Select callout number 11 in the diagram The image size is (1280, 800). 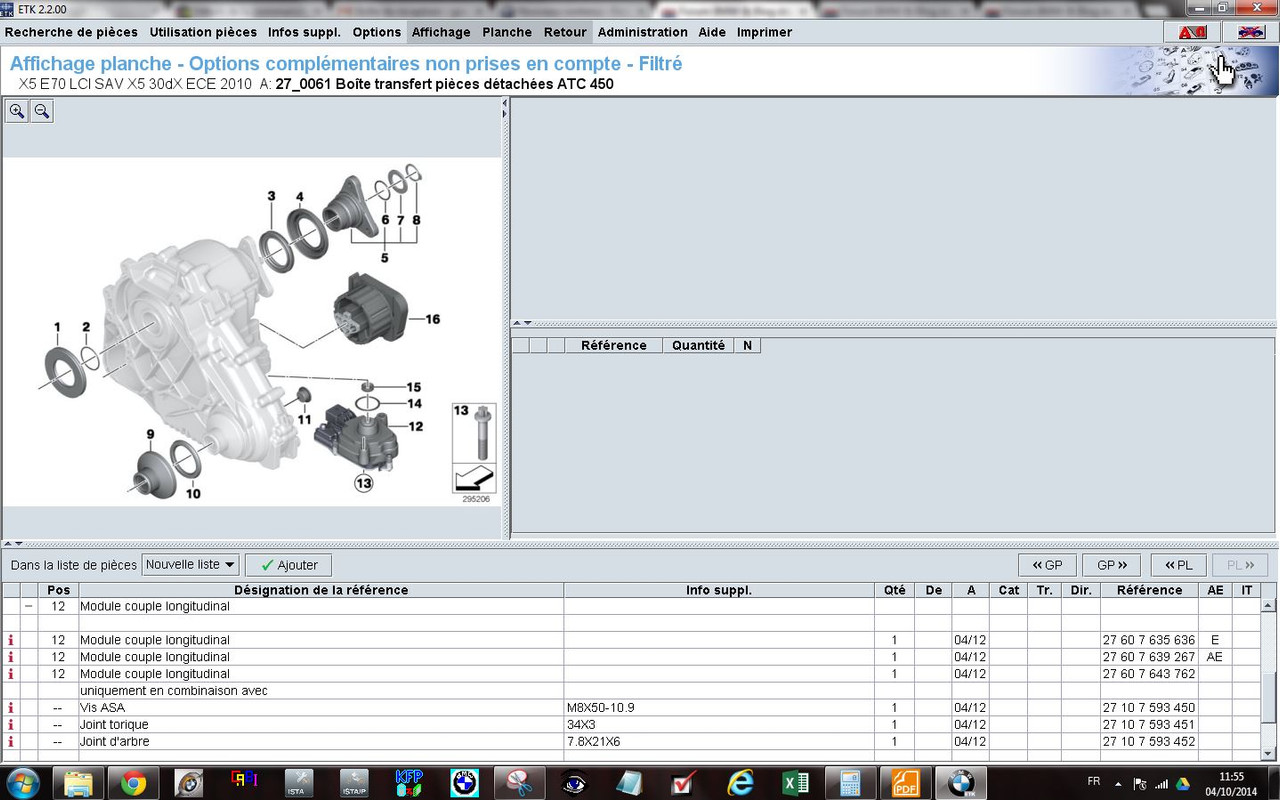pyautogui.click(x=304, y=419)
